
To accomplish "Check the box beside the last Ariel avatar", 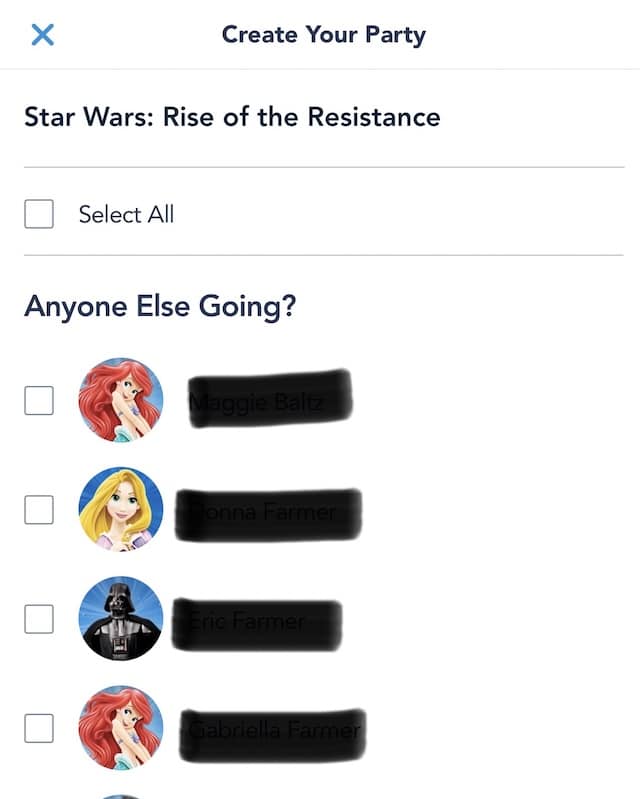I will tap(39, 728).
